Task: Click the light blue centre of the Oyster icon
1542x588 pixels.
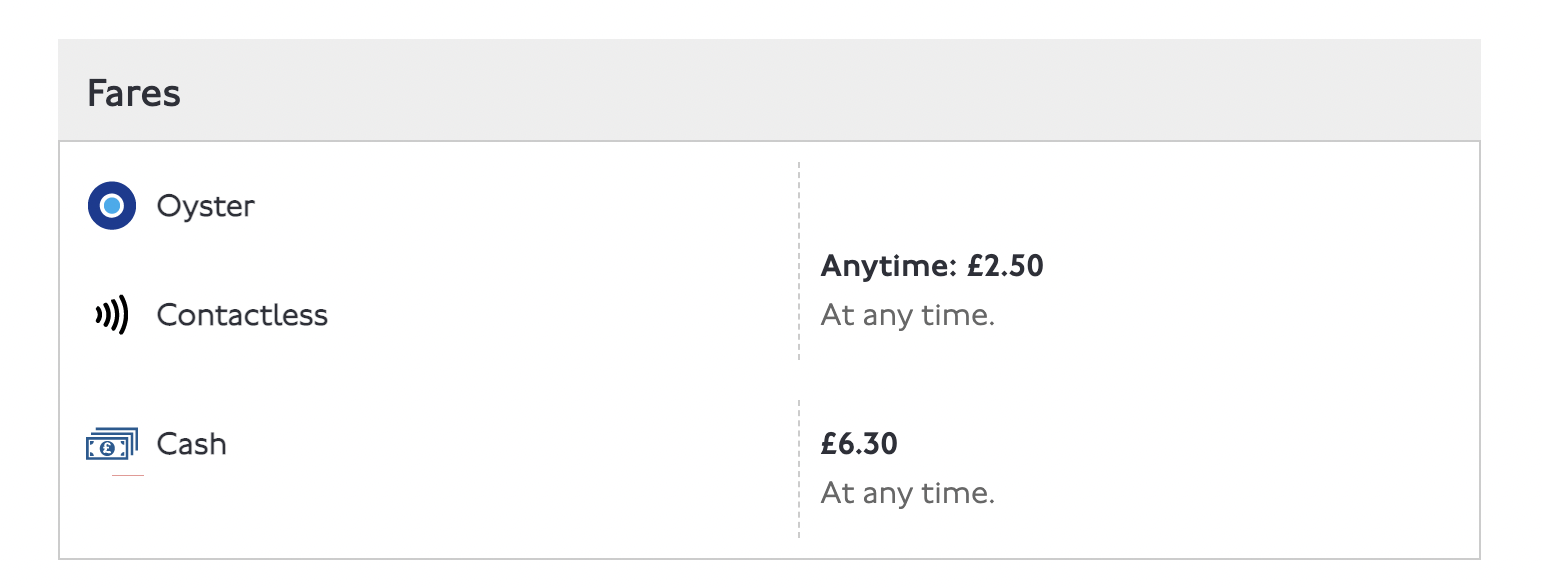Action: click(111, 206)
